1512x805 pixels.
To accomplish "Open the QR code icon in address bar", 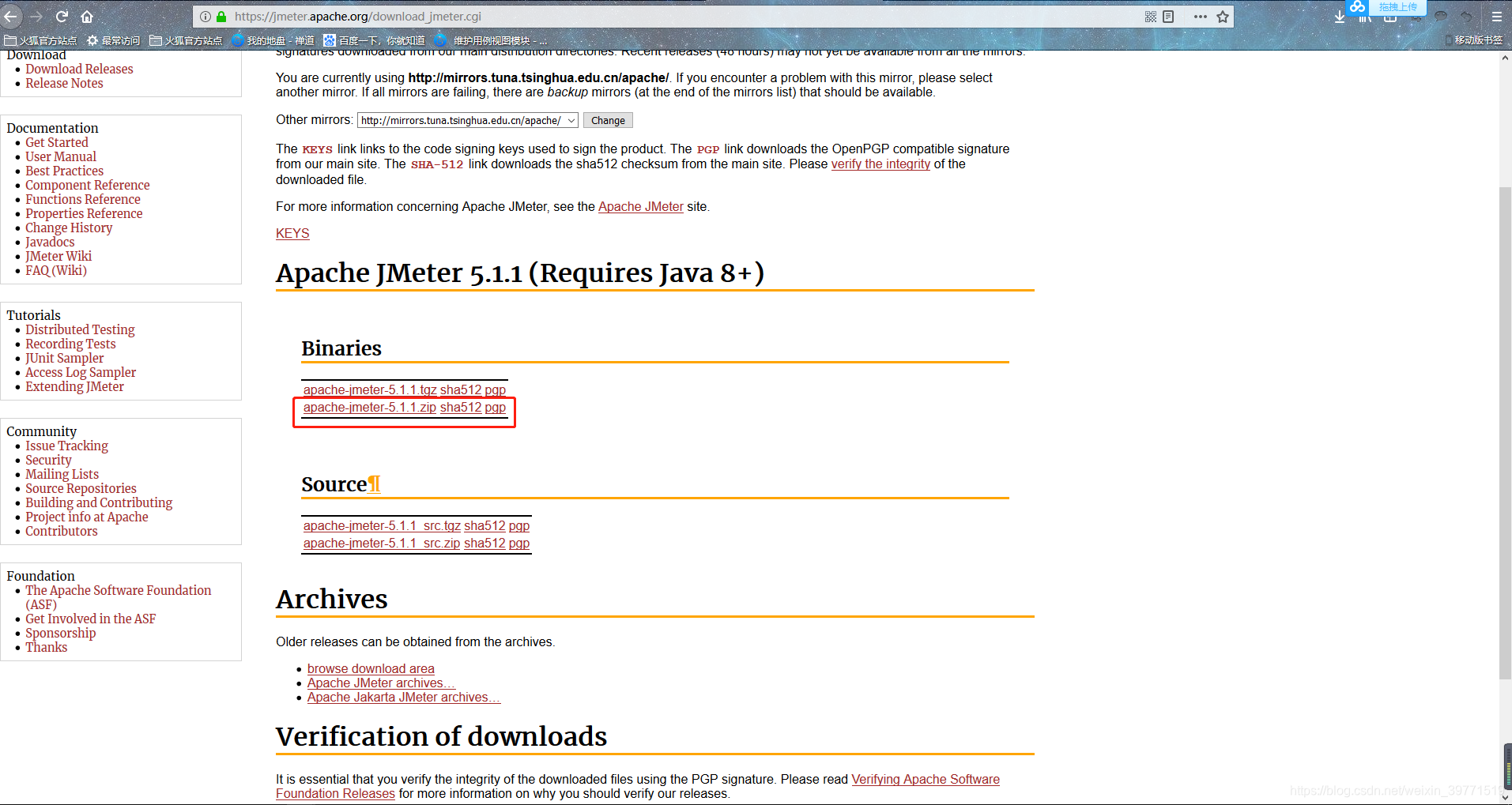I will click(x=1151, y=17).
